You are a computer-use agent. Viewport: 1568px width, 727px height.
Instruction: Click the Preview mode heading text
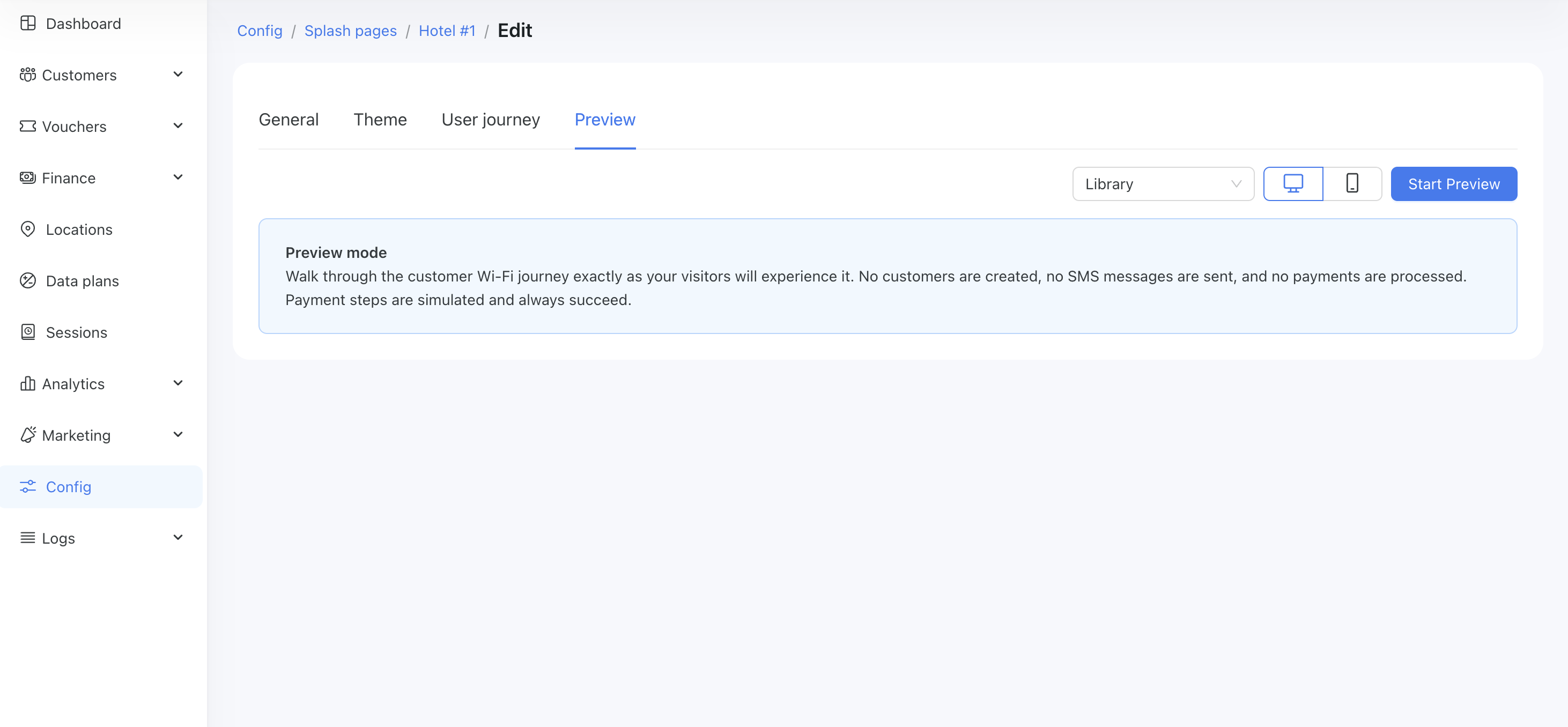(x=336, y=253)
